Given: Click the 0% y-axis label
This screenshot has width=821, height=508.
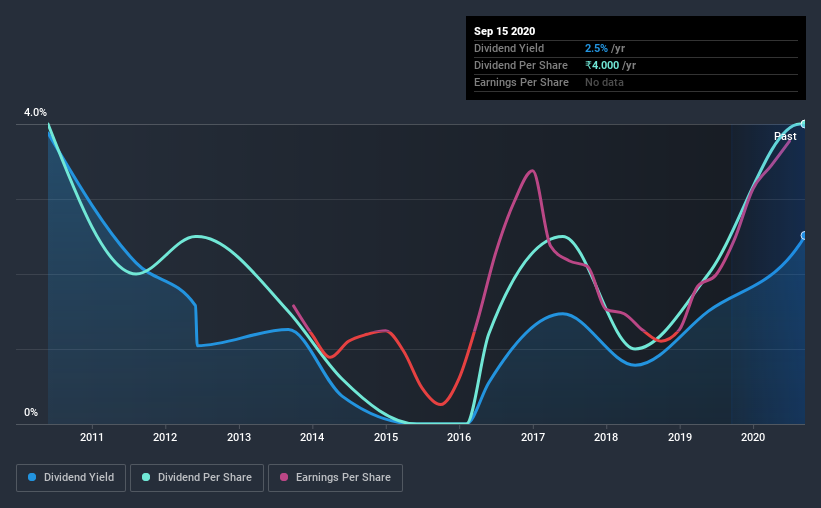Looking at the screenshot, I should click(31, 412).
